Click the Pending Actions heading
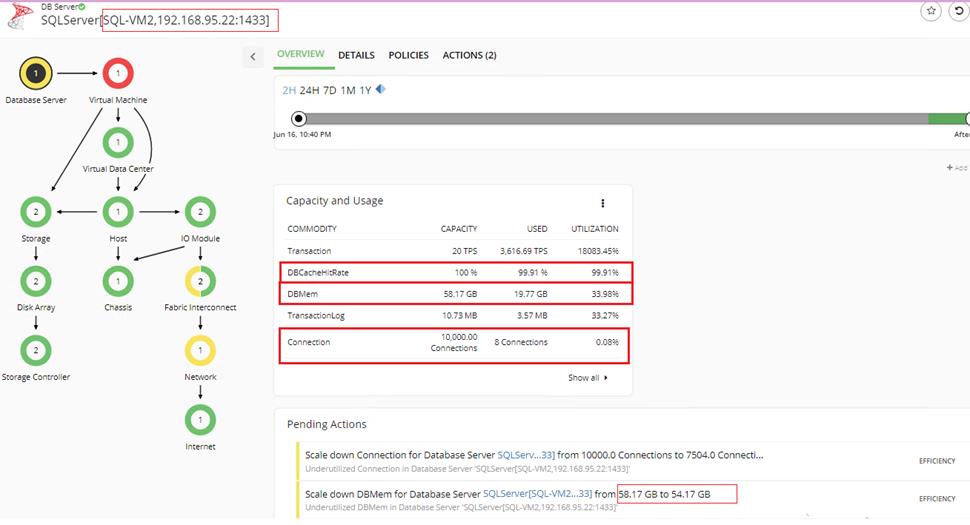The height and width of the screenshot is (525, 970). (327, 424)
